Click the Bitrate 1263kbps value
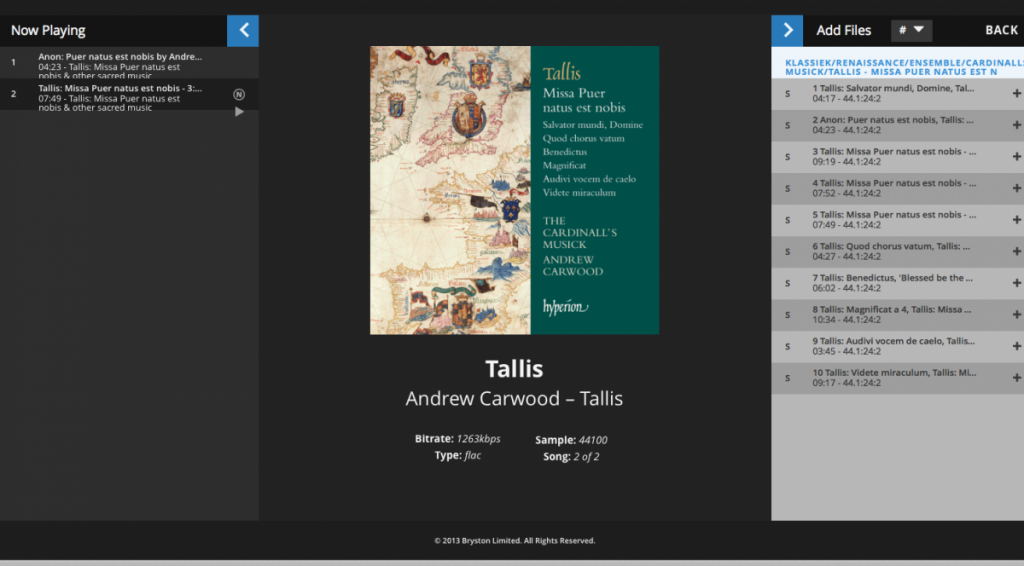 478,439
